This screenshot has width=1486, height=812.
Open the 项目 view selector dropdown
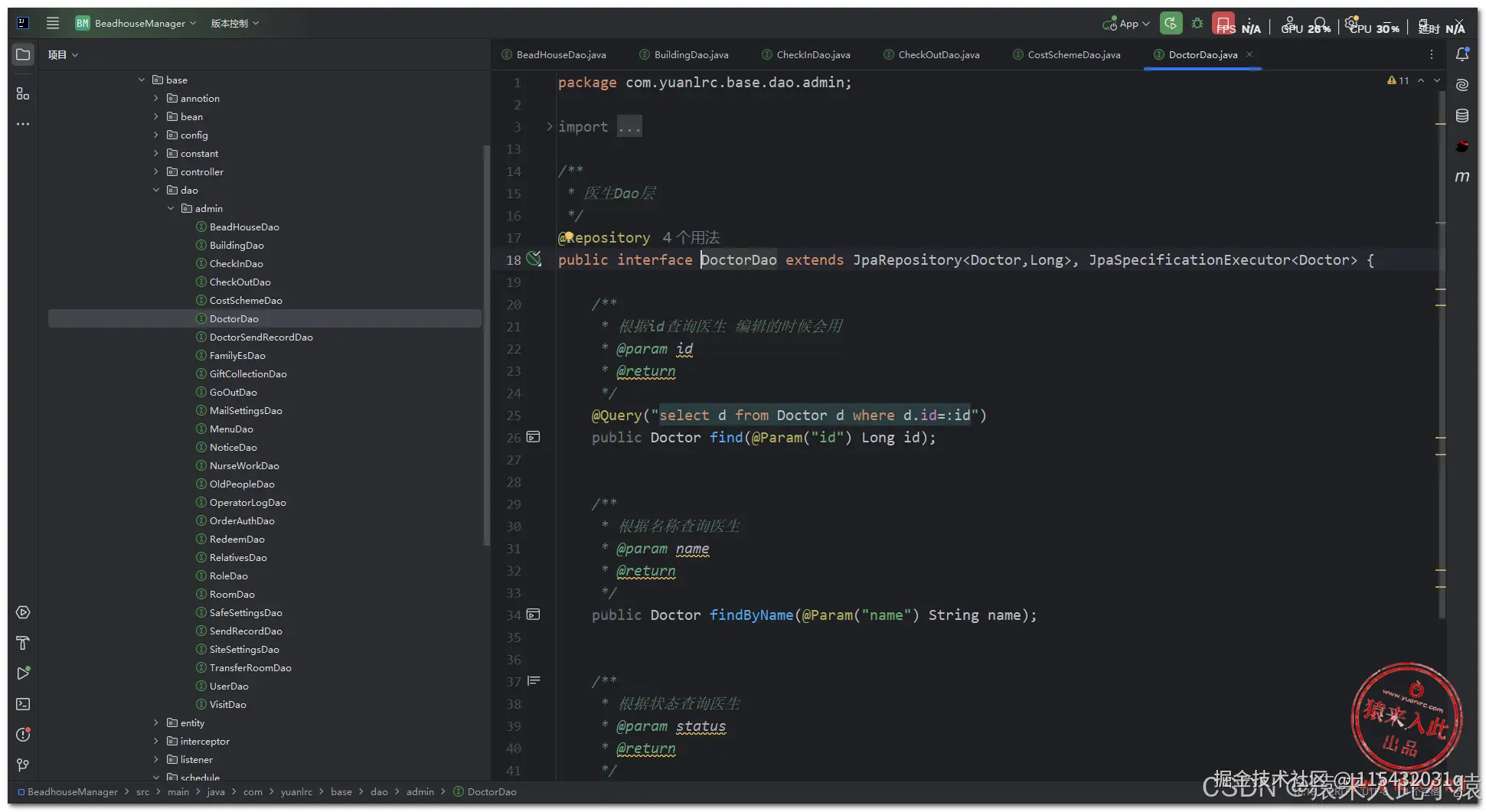pyautogui.click(x=63, y=54)
